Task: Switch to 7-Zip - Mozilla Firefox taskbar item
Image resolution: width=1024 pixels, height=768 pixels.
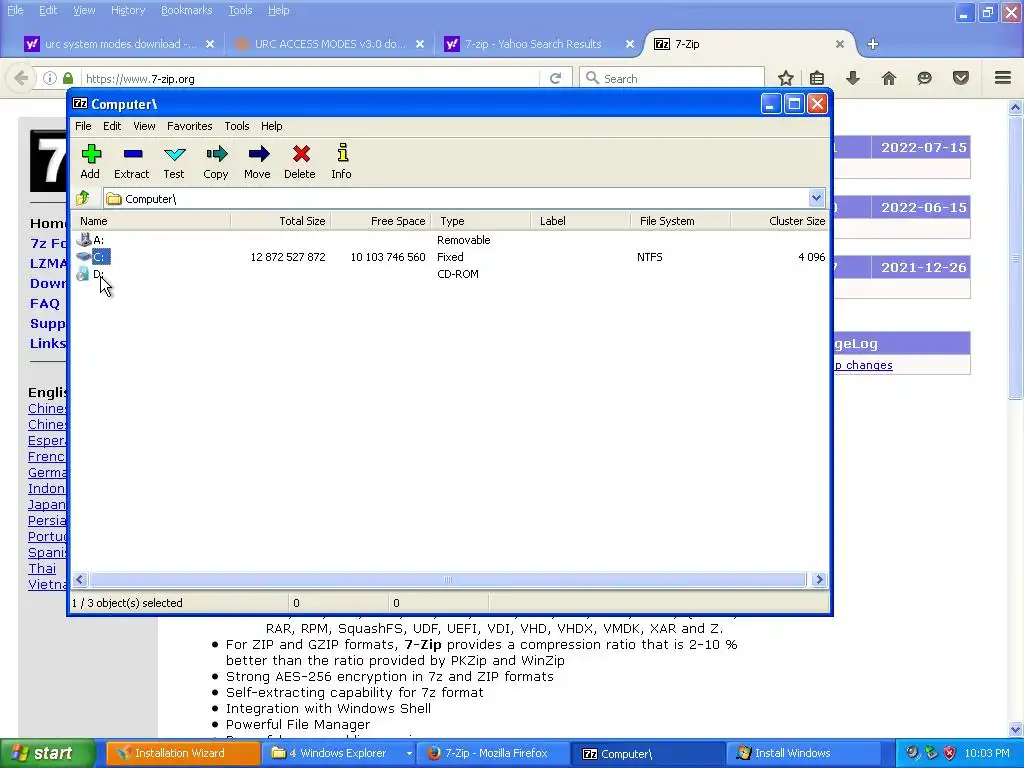Action: (493, 753)
